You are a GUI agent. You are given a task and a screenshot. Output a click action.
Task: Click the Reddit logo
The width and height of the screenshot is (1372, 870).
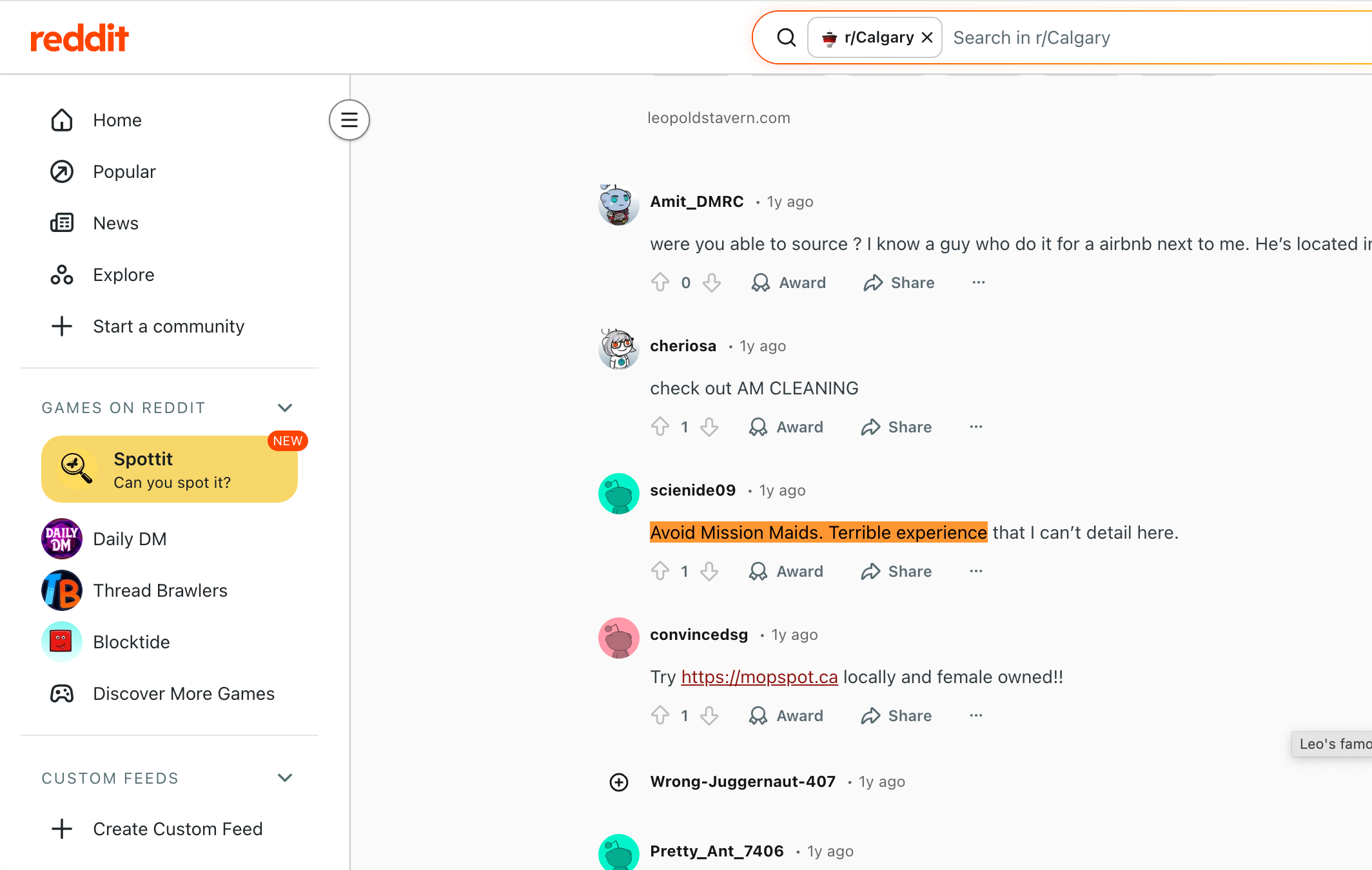(x=79, y=38)
